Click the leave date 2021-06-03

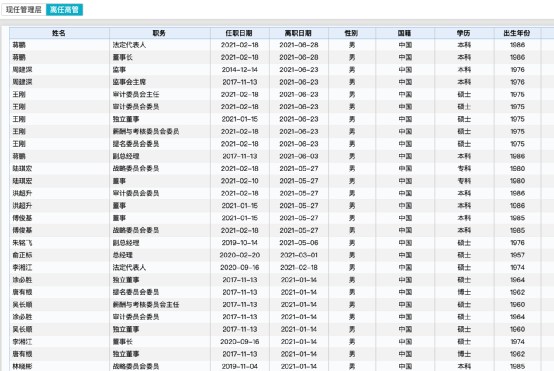click(x=299, y=156)
